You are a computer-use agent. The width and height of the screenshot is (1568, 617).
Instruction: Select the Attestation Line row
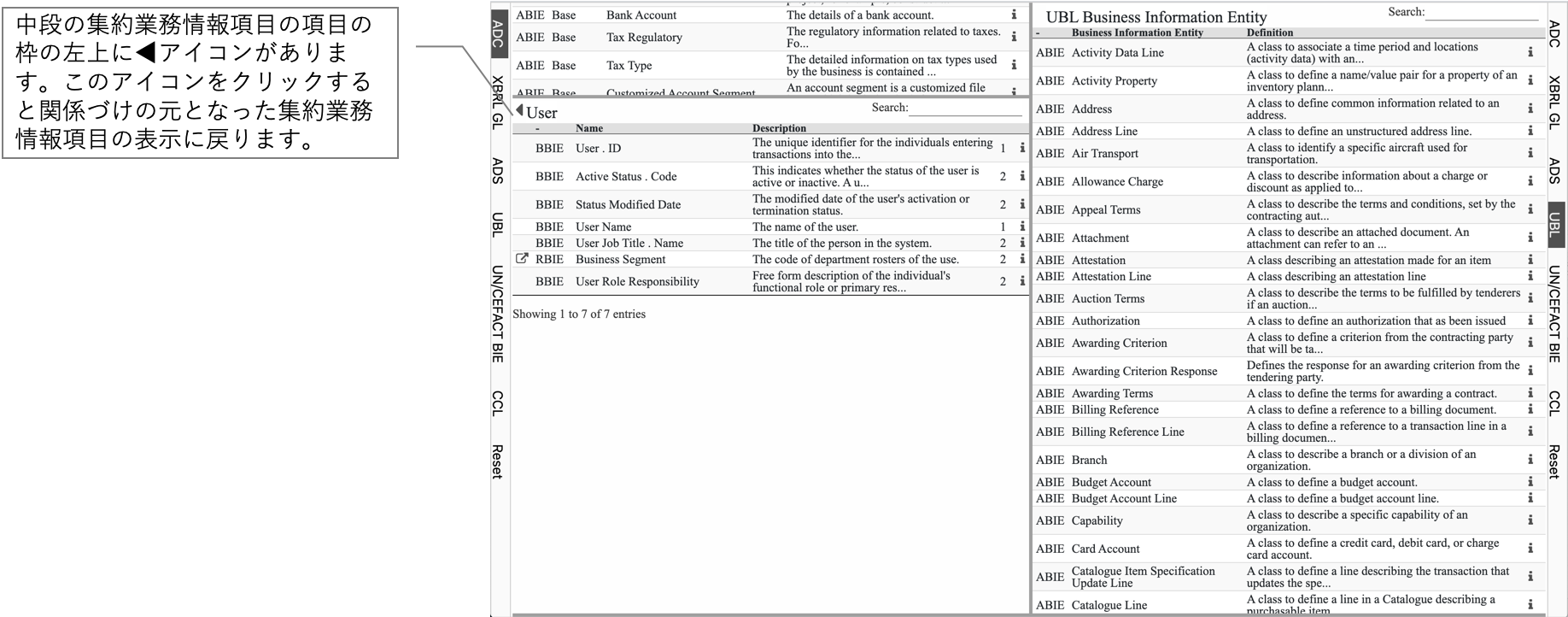pos(1287,276)
